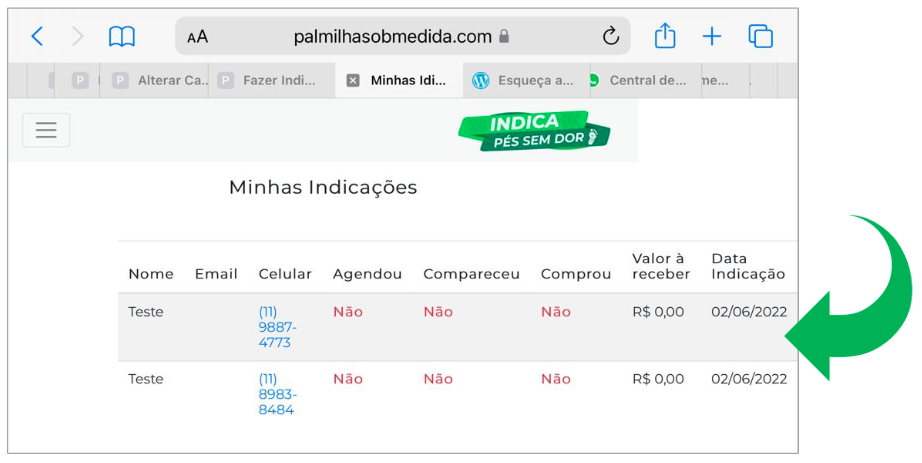Screen dimensions: 922x463
Task: Click the Data Indicação column header
Action: coord(748,266)
